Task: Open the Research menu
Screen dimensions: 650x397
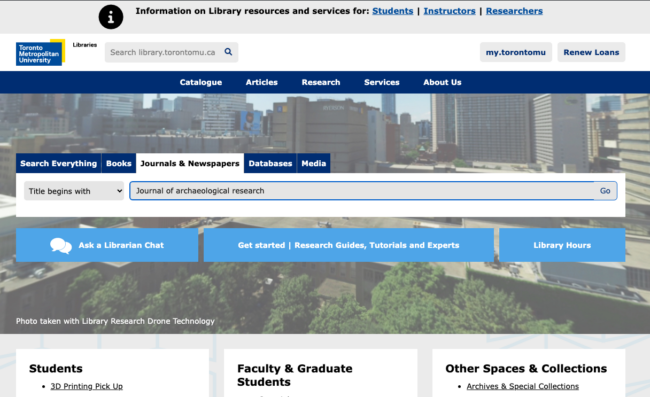Action: (x=321, y=82)
